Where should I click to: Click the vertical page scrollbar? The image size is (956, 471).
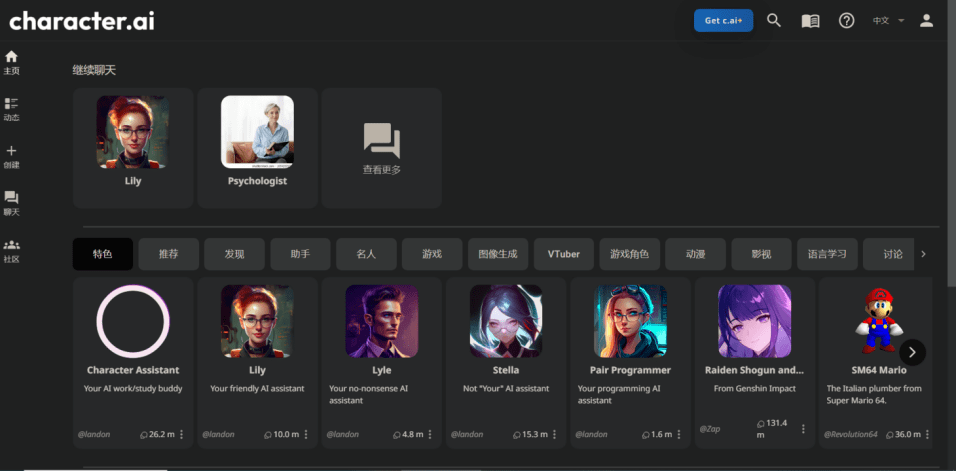click(951, 143)
